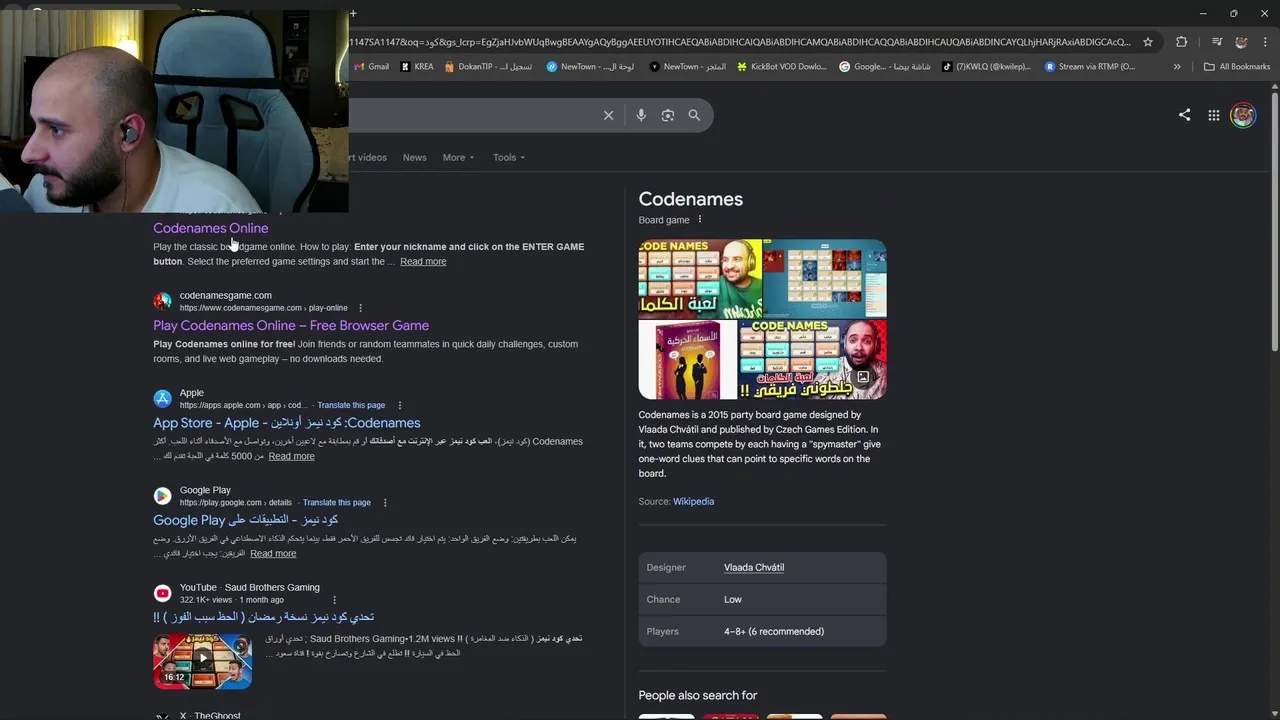Screen dimensions: 1280x720
Task: Open Codenames knowledge panel options menu
Action: (x=700, y=220)
